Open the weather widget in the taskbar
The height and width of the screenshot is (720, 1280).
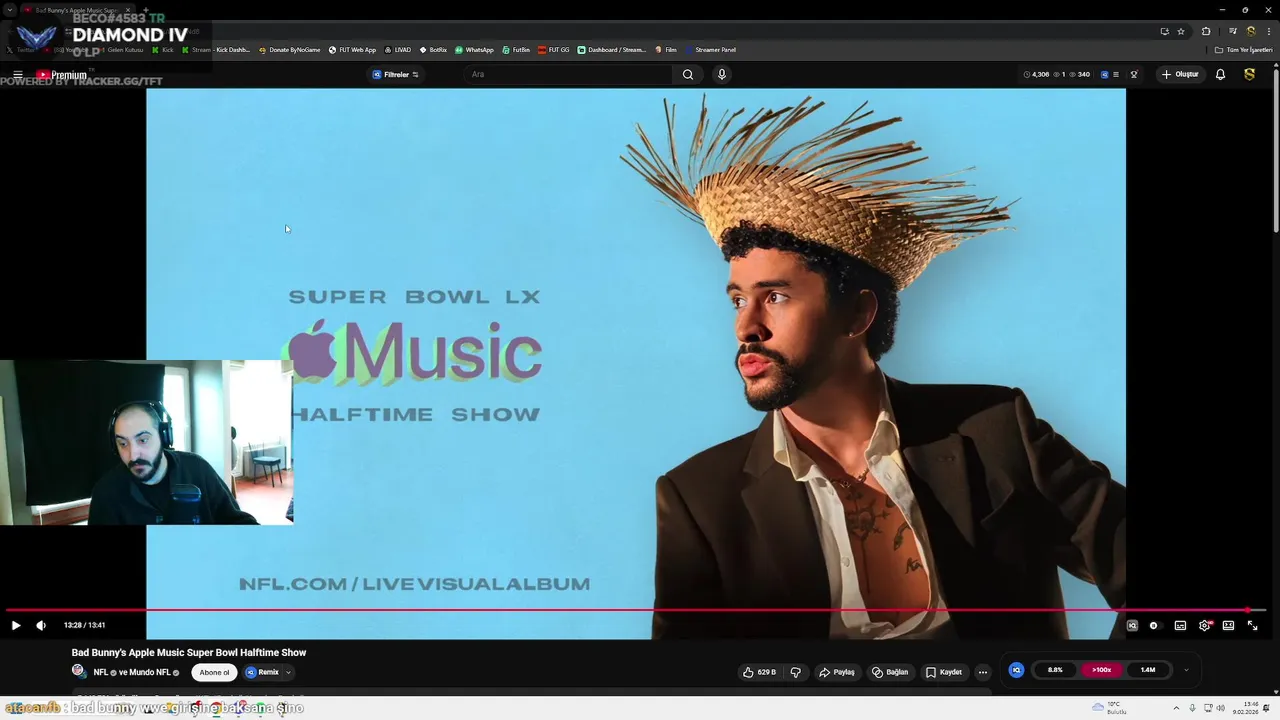click(1110, 707)
